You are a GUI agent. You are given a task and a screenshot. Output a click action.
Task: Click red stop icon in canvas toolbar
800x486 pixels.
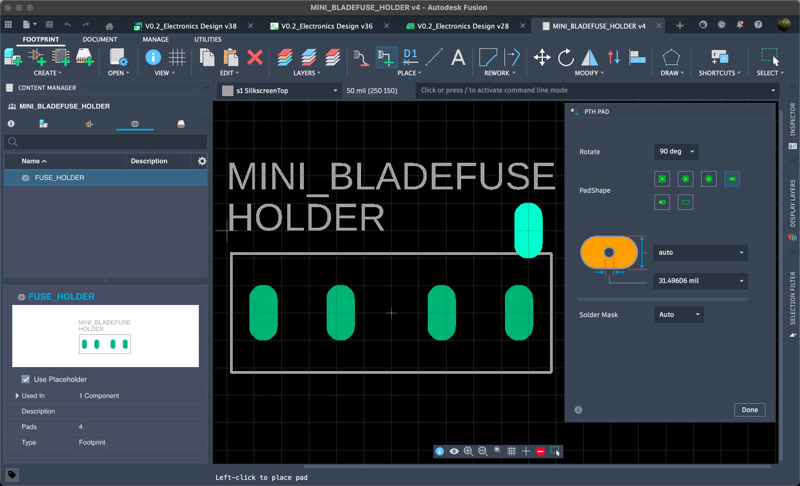click(540, 451)
